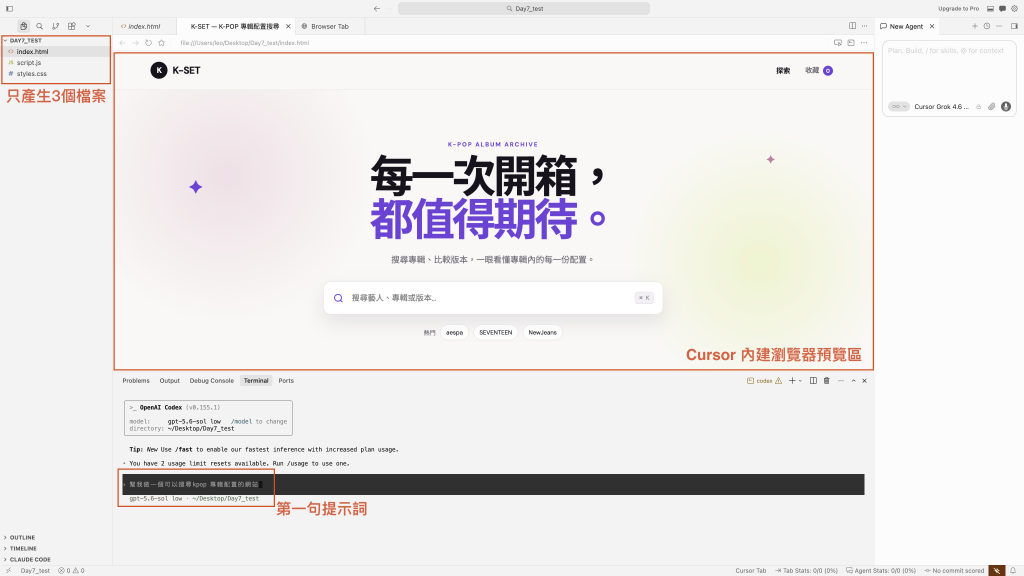
Task: Switch to the K-SET K-POP preview tab
Action: click(234, 26)
